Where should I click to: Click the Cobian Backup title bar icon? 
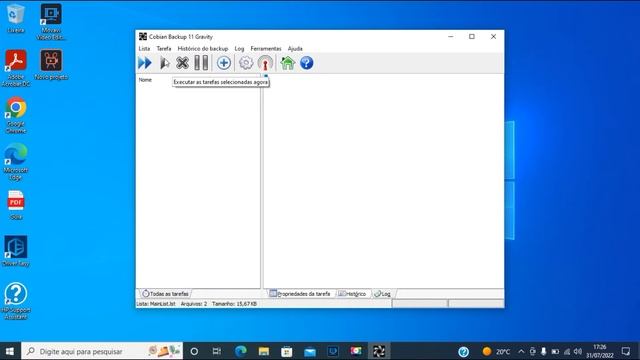[x=142, y=37]
